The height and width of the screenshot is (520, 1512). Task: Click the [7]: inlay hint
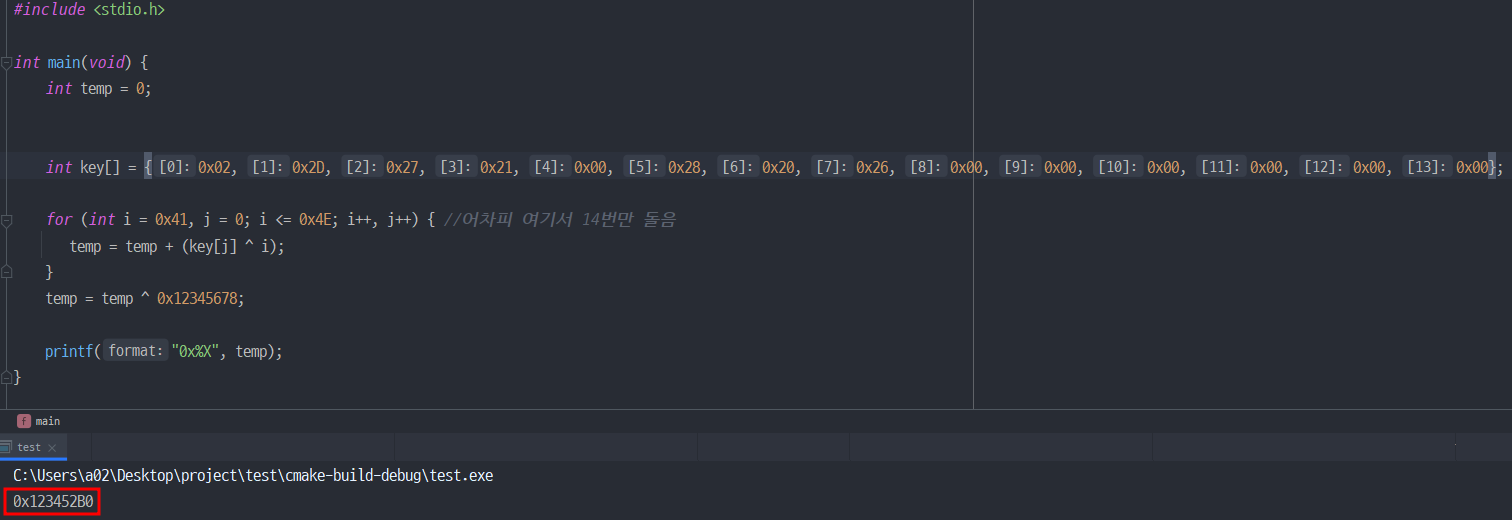coord(834,168)
